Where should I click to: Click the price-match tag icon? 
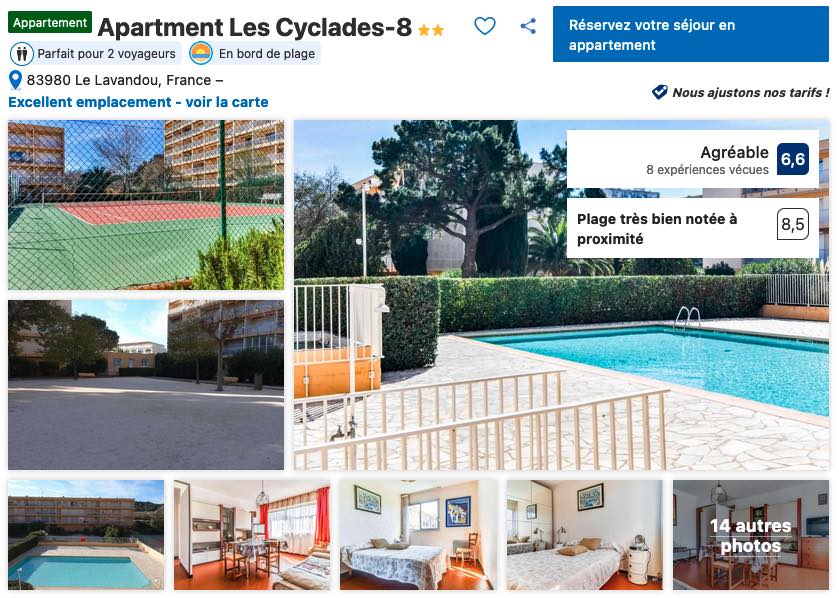pyautogui.click(x=659, y=92)
